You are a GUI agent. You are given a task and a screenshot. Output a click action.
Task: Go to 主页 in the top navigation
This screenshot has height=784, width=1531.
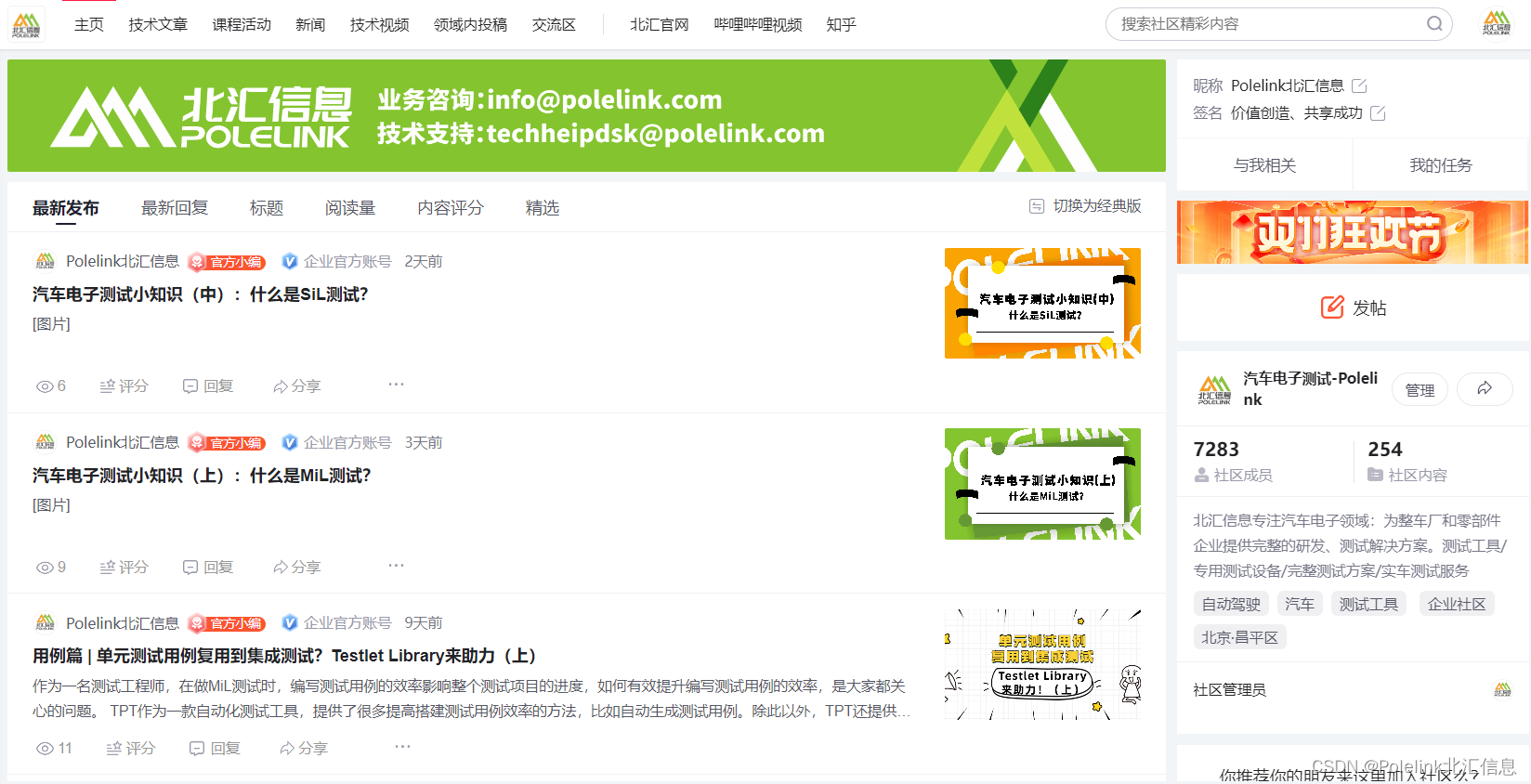point(89,25)
